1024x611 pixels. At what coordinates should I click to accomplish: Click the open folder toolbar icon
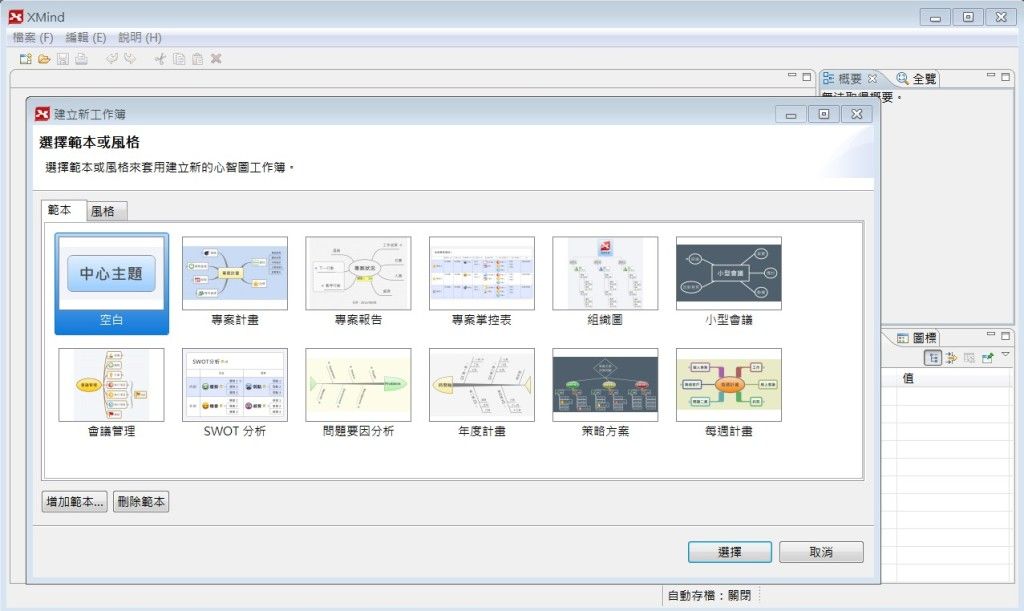click(x=44, y=59)
